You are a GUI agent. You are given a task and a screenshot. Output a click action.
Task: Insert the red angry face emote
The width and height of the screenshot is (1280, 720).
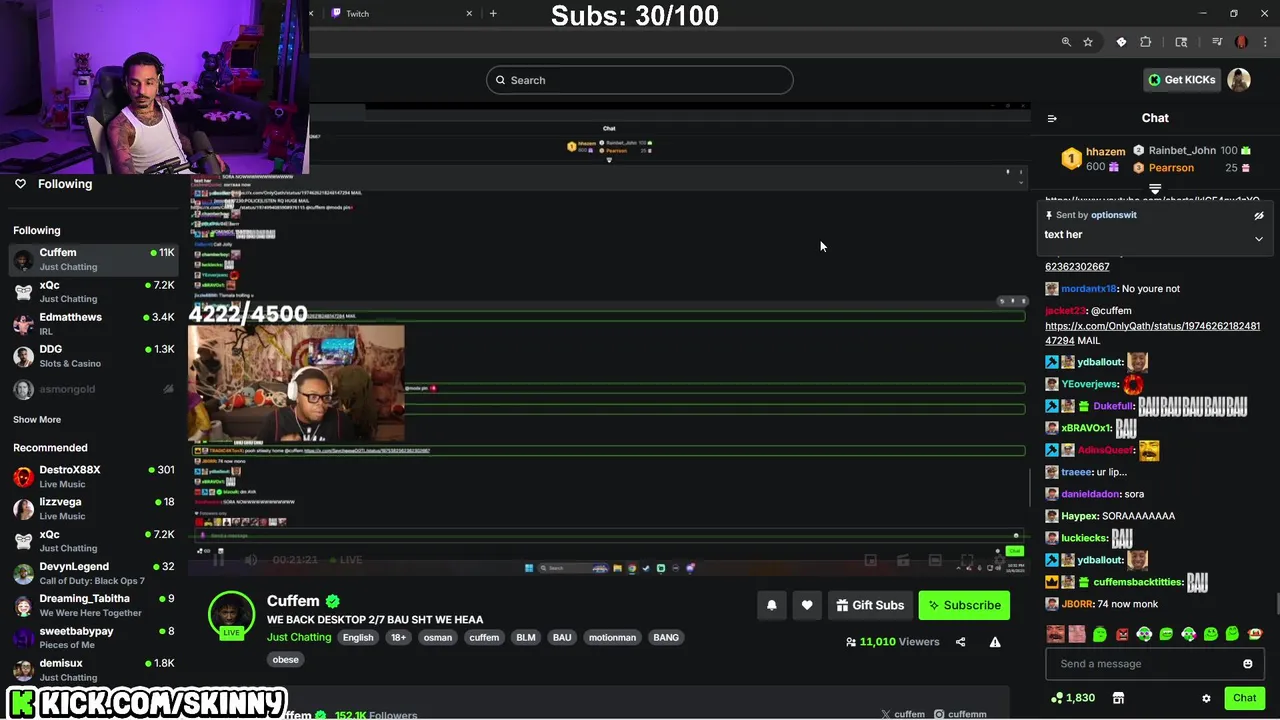[x=1122, y=634]
